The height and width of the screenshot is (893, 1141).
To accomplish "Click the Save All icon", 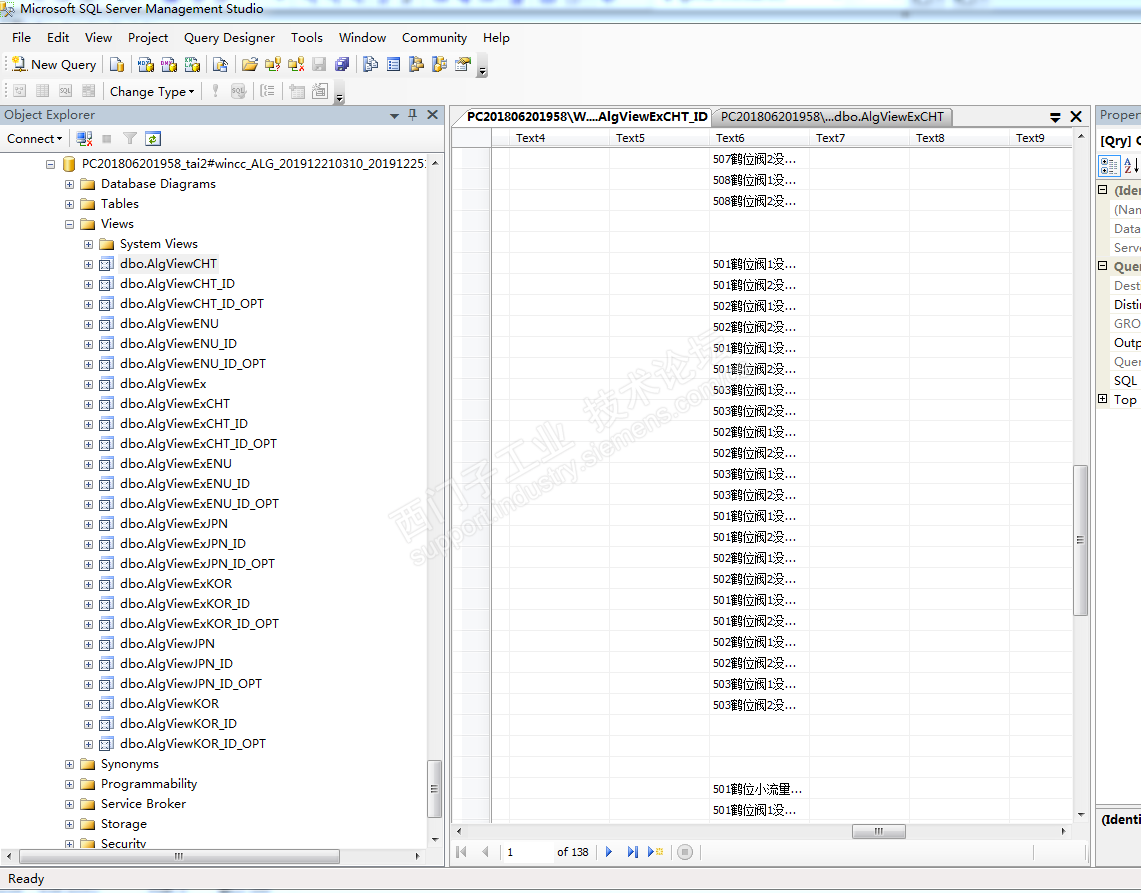I will tap(342, 65).
